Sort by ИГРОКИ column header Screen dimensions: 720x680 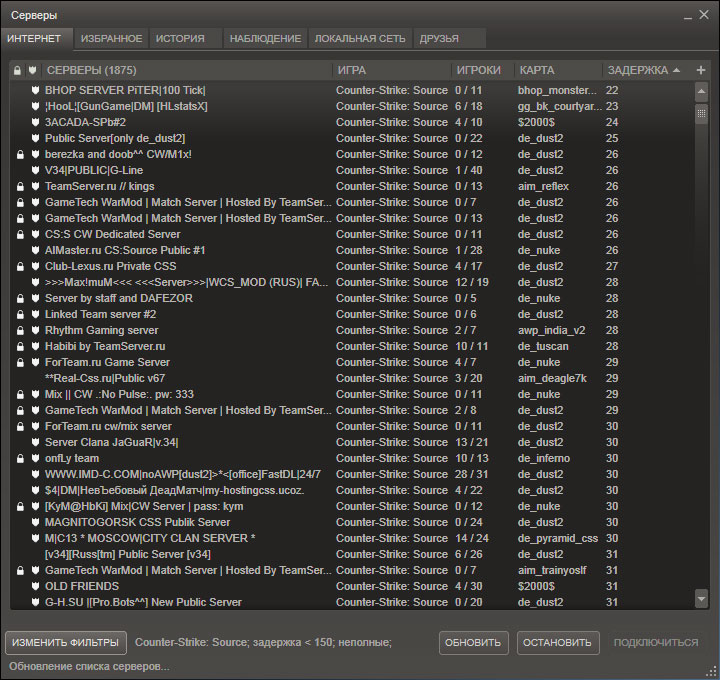click(x=482, y=70)
